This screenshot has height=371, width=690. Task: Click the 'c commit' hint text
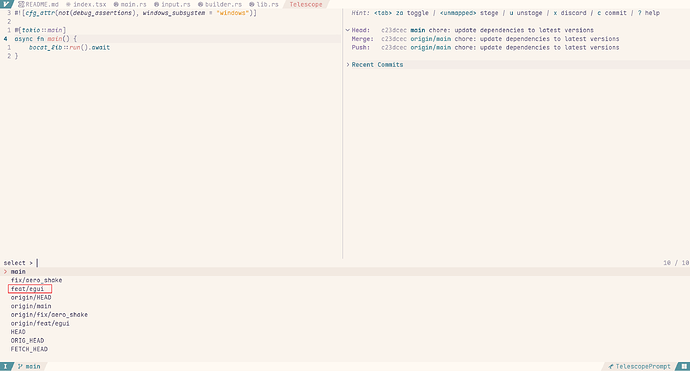612,13
